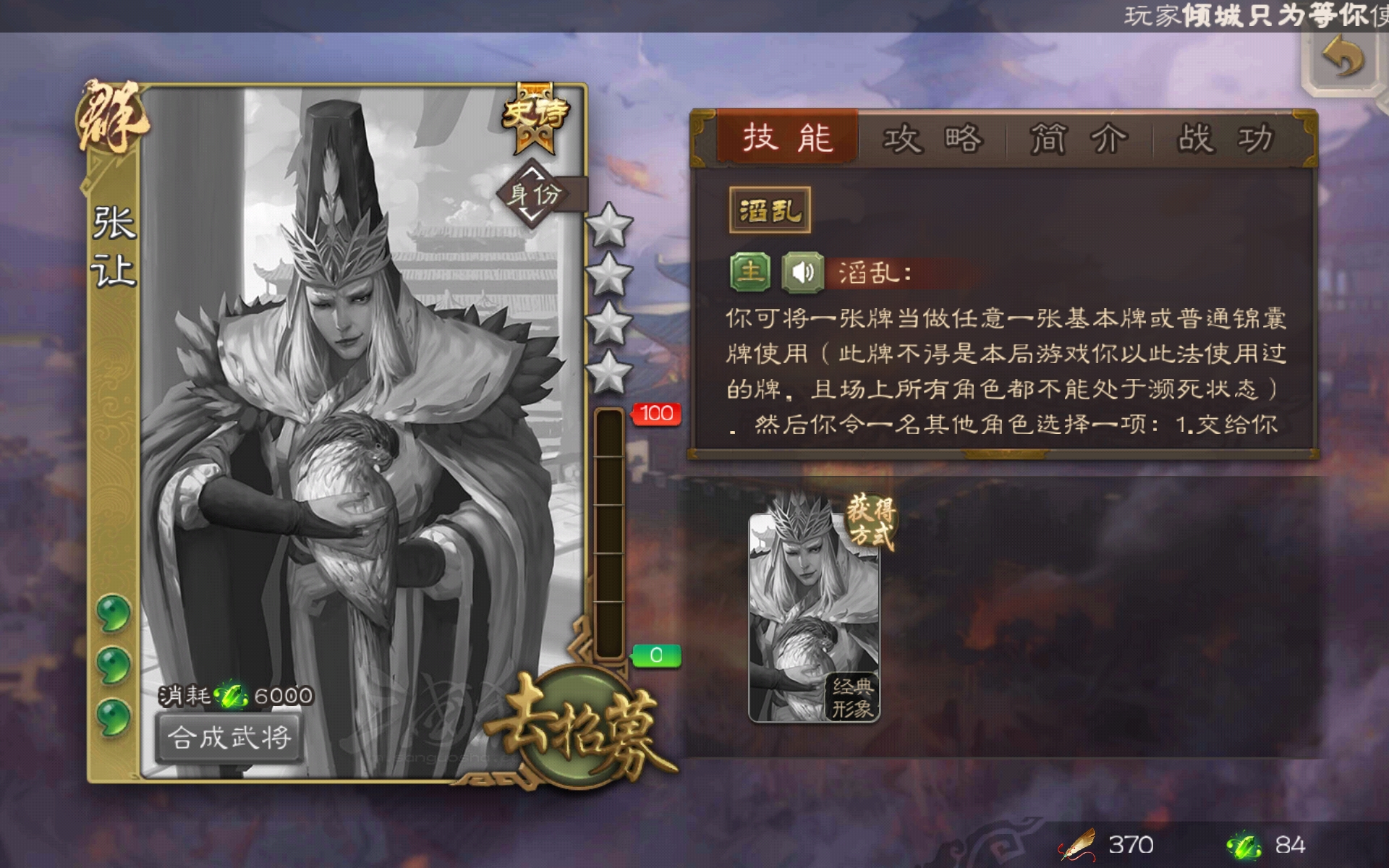Select the 经典形象 classic skin thumbnail

pyautogui.click(x=815, y=617)
